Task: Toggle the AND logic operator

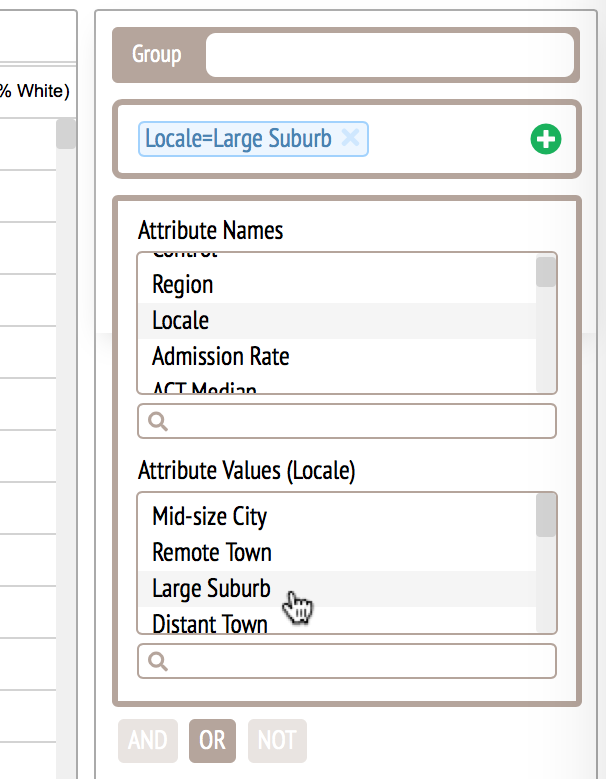Action: coord(148,741)
